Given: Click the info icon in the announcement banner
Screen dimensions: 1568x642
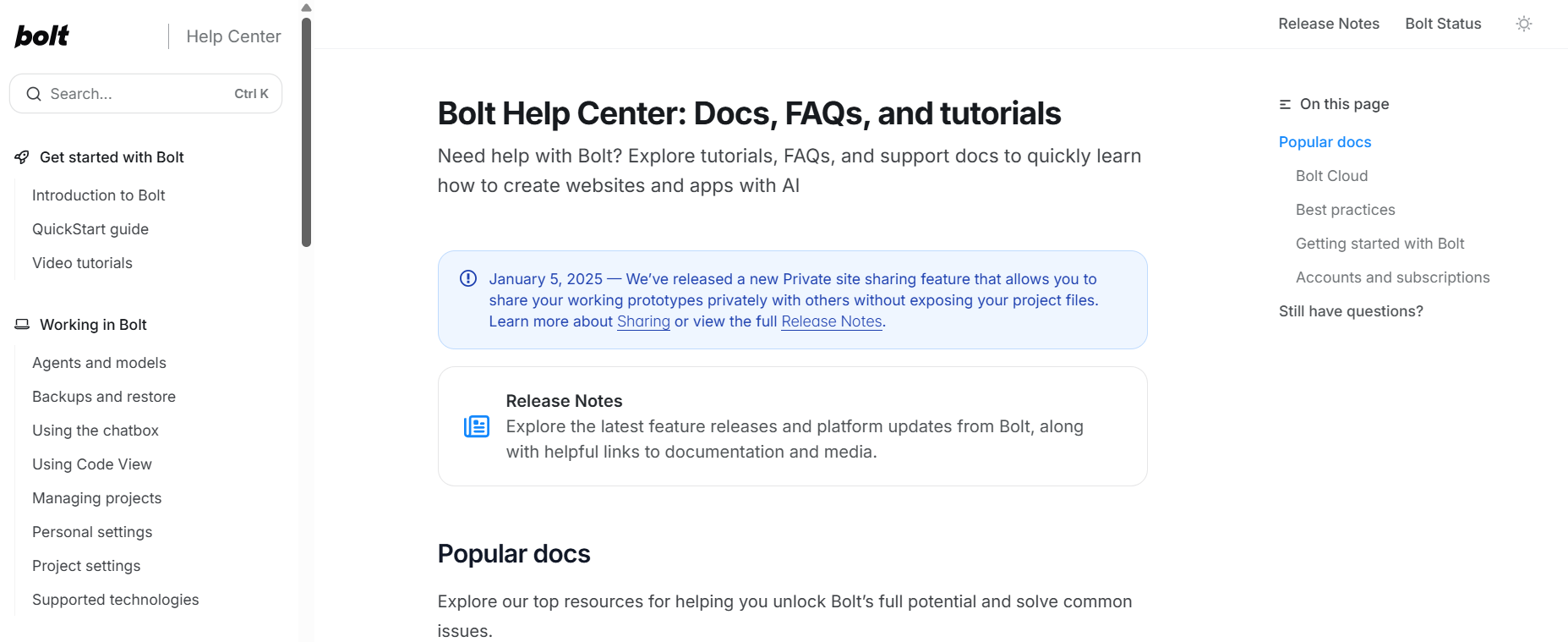Looking at the screenshot, I should [x=467, y=278].
